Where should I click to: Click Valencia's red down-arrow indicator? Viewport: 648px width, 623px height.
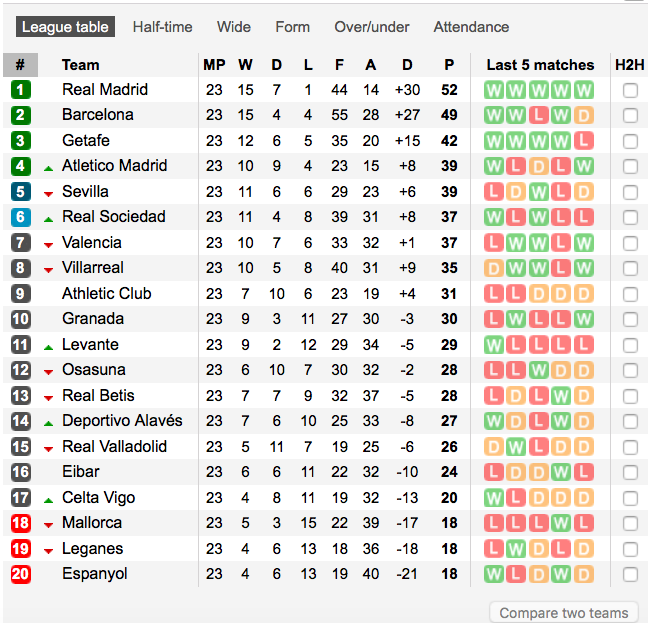click(48, 245)
